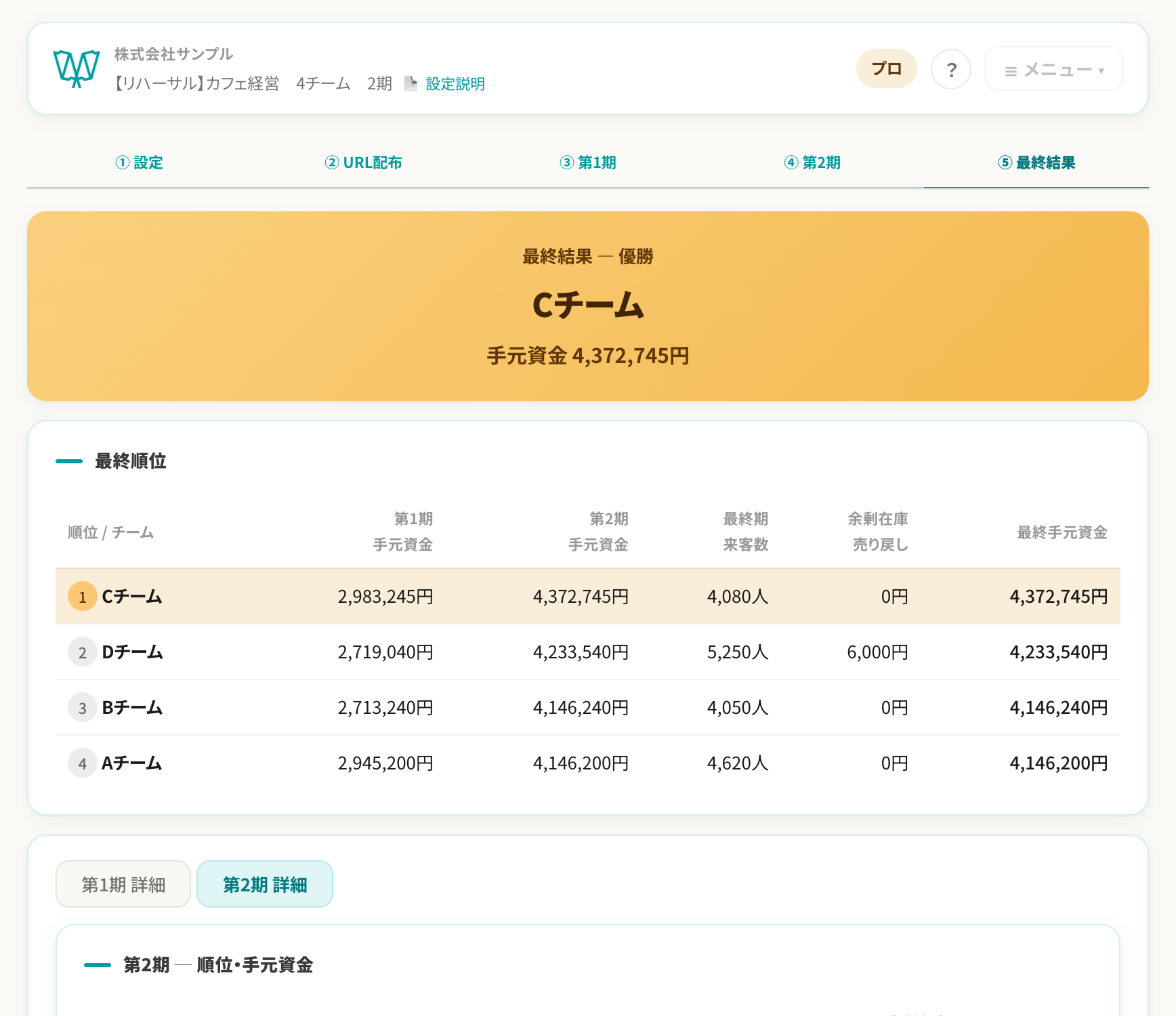Viewport: 1176px width, 1016px height.
Task: Click rank 4 badge for Aチーム
Action: (83, 763)
